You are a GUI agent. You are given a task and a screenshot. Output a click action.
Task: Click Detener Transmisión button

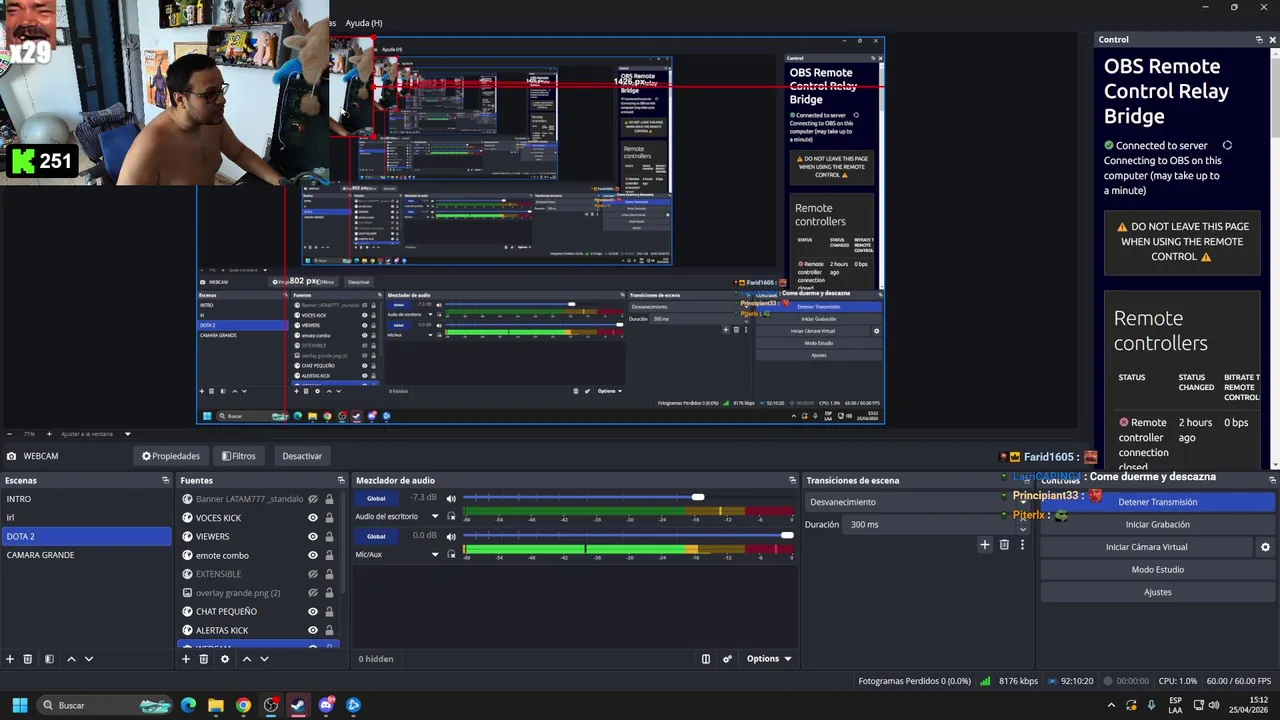click(1157, 502)
